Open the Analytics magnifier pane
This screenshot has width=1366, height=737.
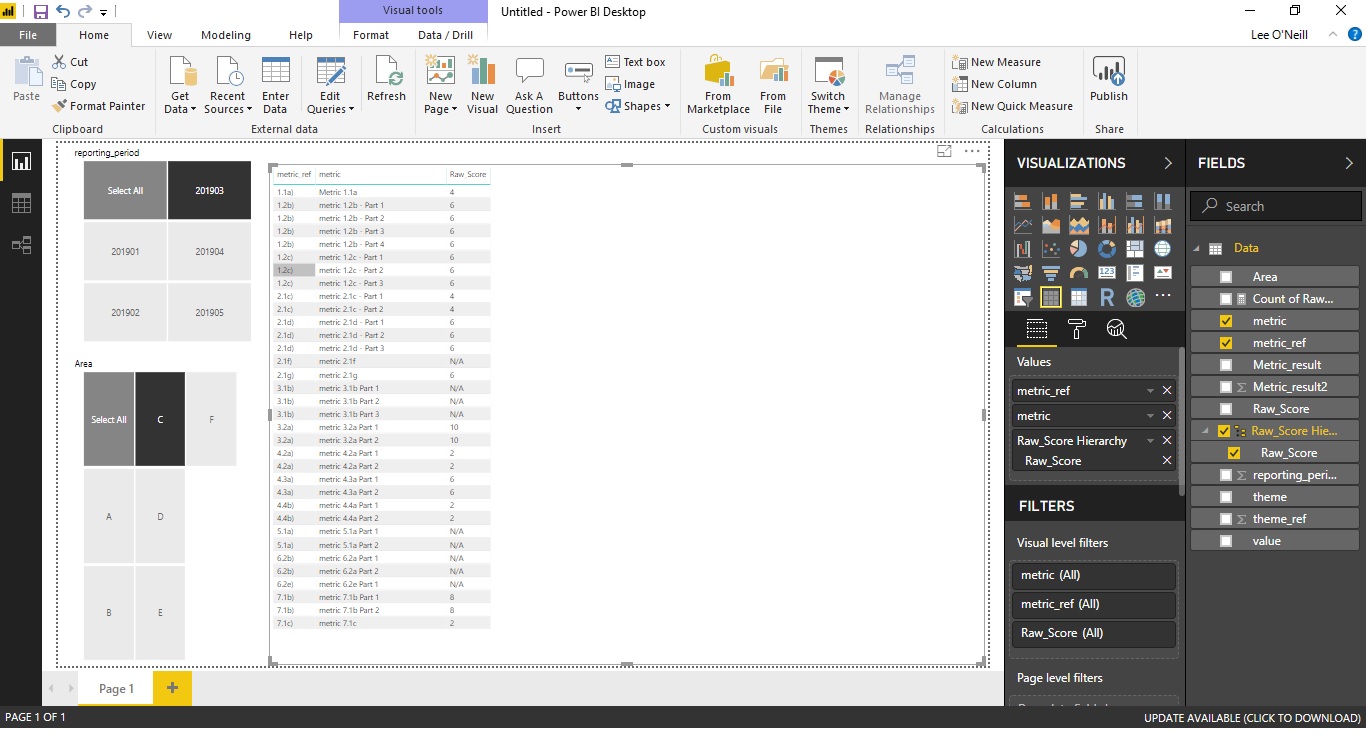[x=1116, y=329]
